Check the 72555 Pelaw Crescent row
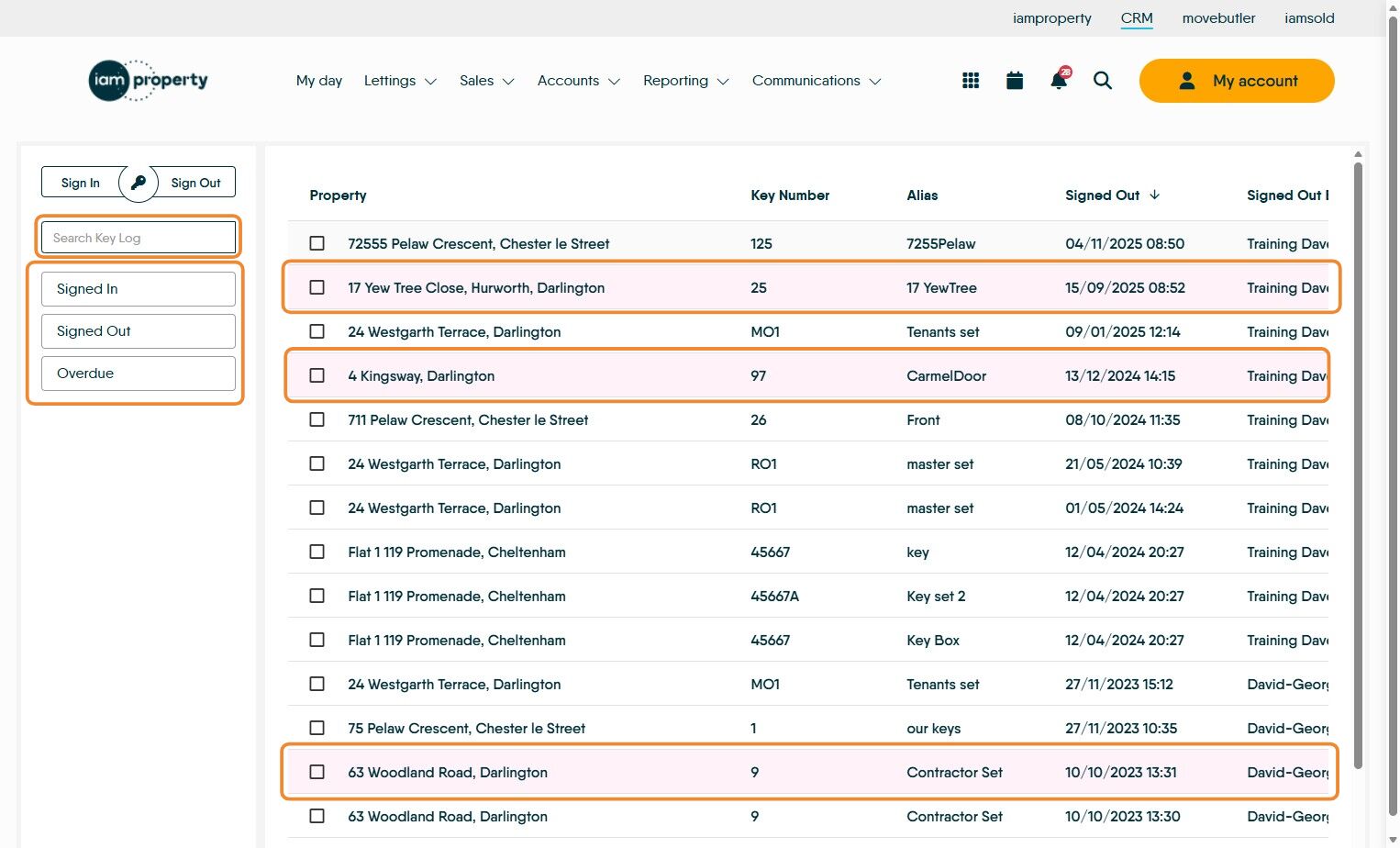Image resolution: width=1400 pixels, height=848 pixels. [x=317, y=243]
